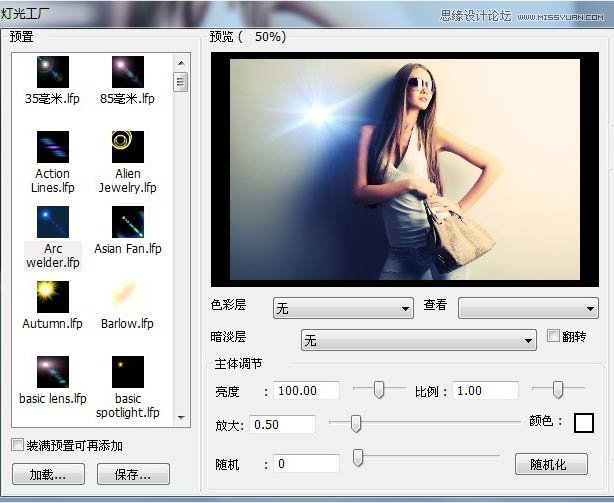Screen dimensions: 614x503
Task: Select the Arc welder.lfp preset
Action: pyautogui.click(x=52, y=222)
